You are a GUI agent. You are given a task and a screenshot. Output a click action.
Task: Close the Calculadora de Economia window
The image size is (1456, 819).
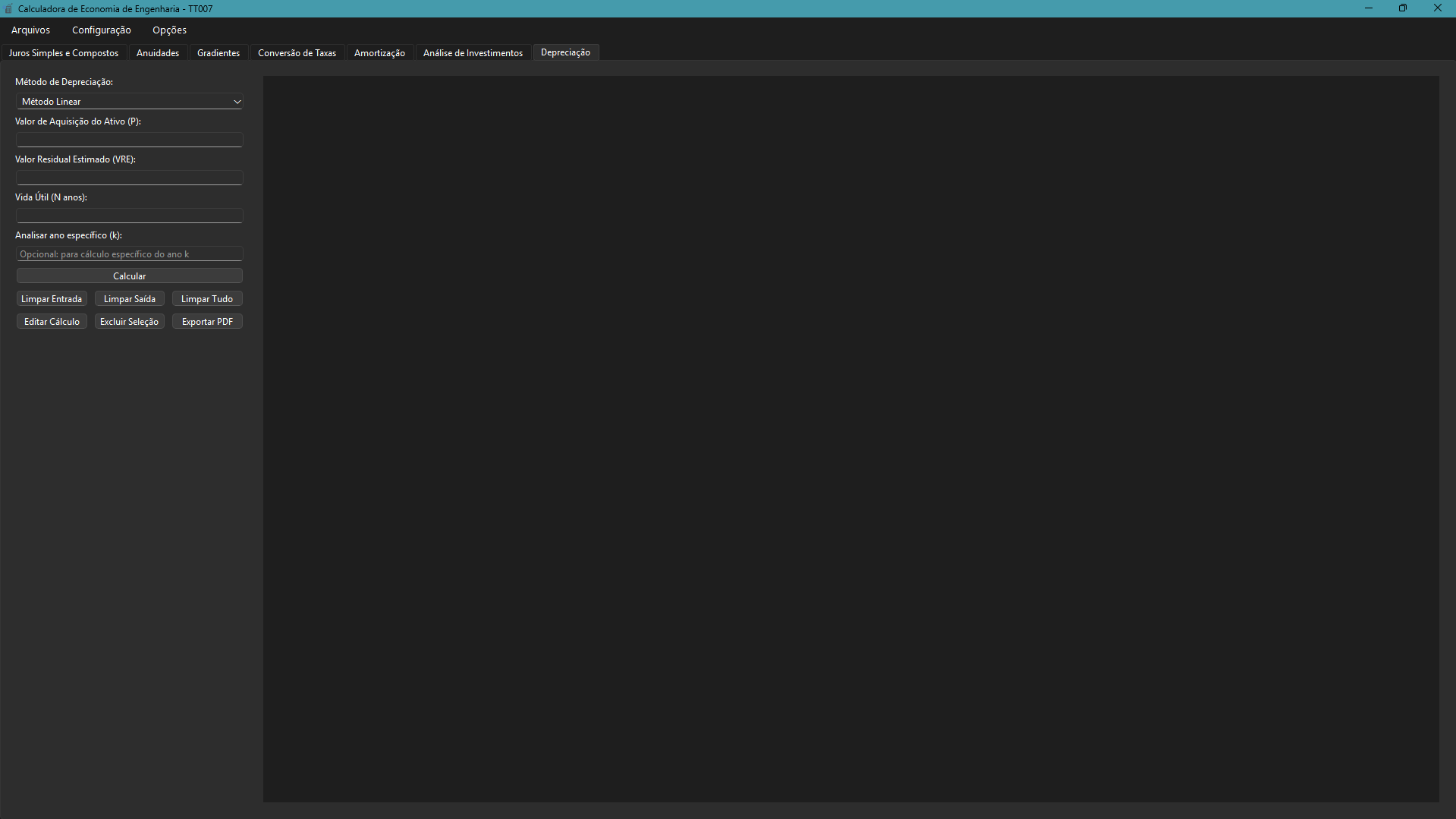pos(1438,8)
